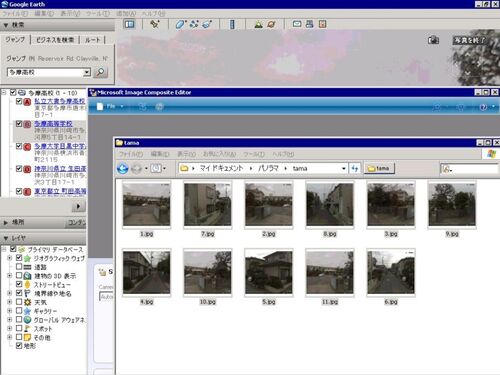Collapse the レイヤ layers panel
Viewport: 500px width, 375px height.
click(x=6, y=238)
